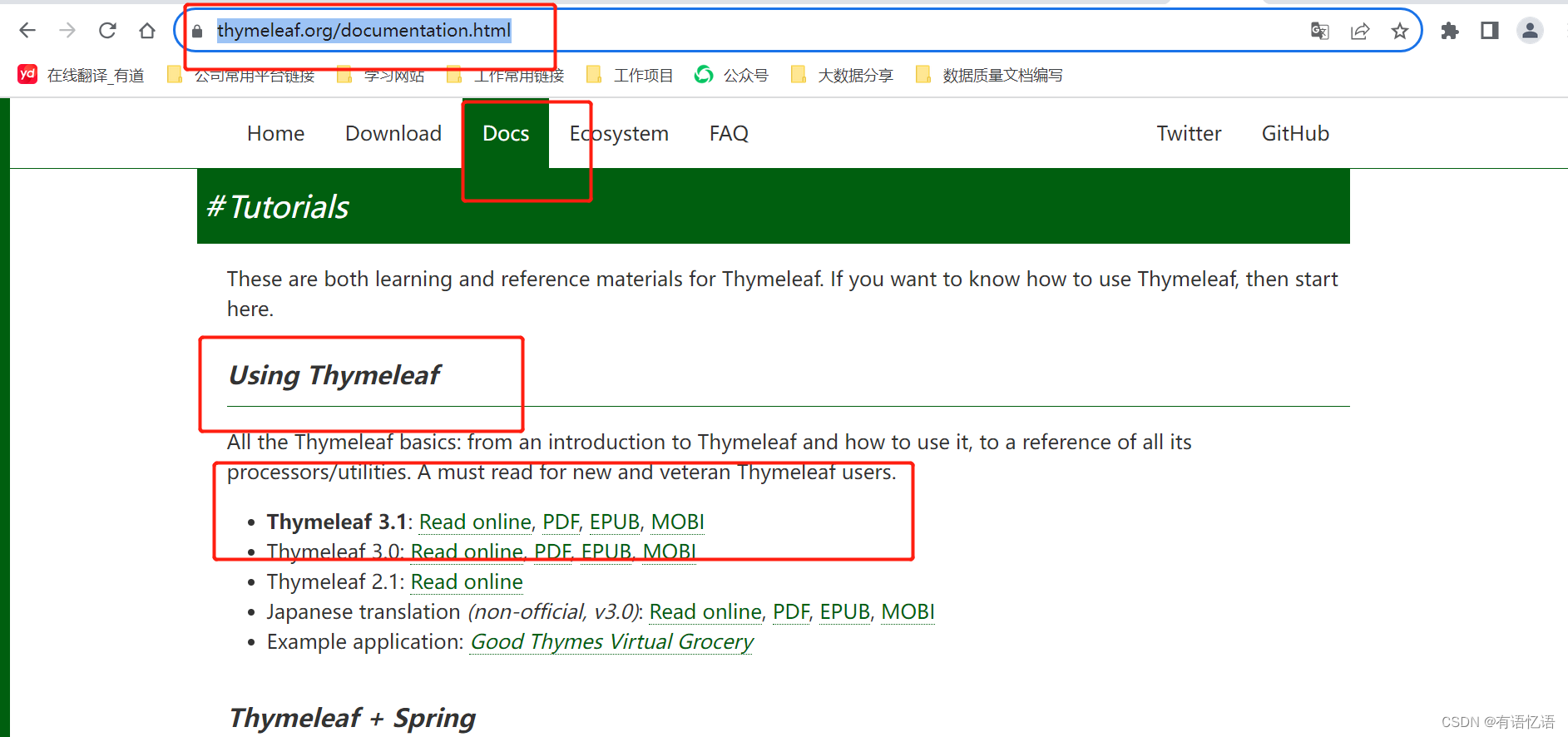Download the Thymeleaf 3.1 EPUB
Viewport: 1568px width, 737px height.
[615, 522]
